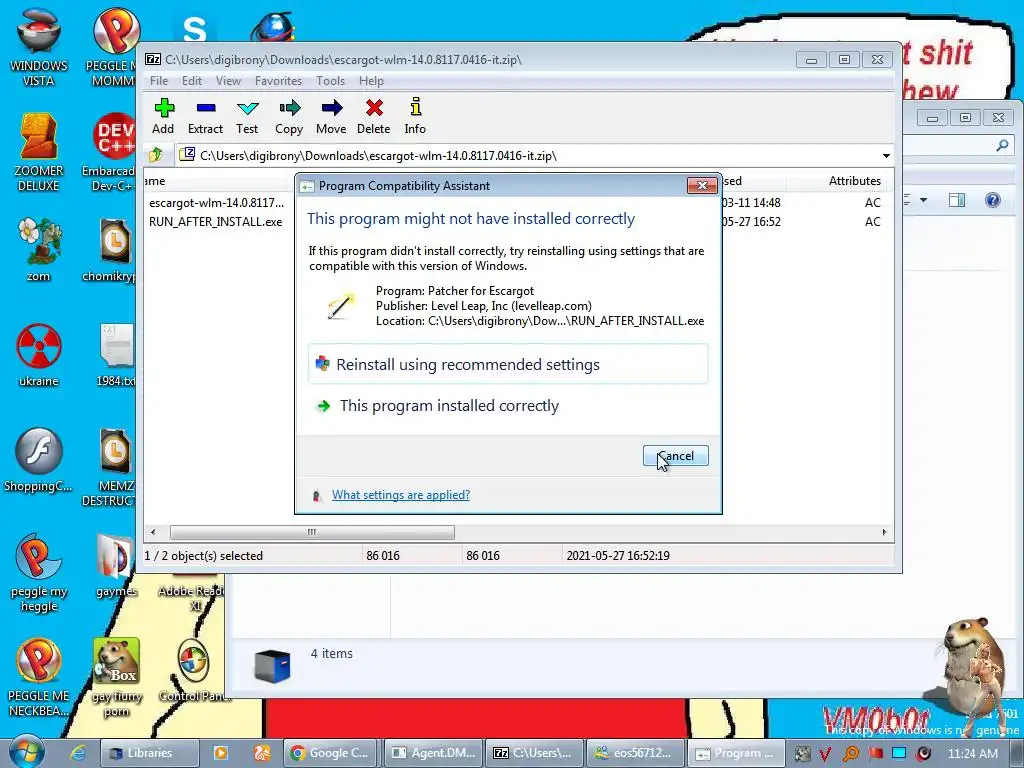
Task: Open the What settings are applied link
Action: point(401,495)
